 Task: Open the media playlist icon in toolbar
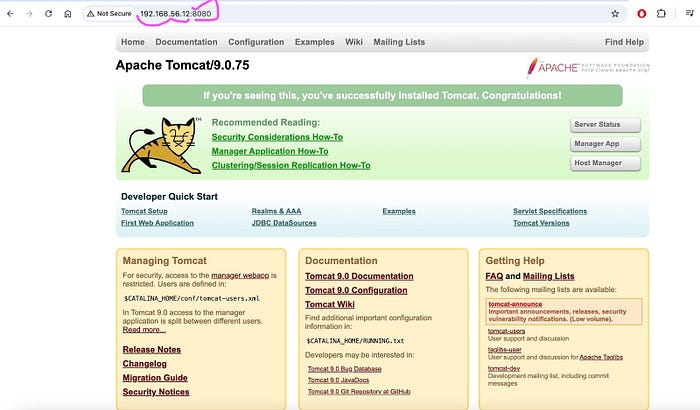[x=689, y=13]
